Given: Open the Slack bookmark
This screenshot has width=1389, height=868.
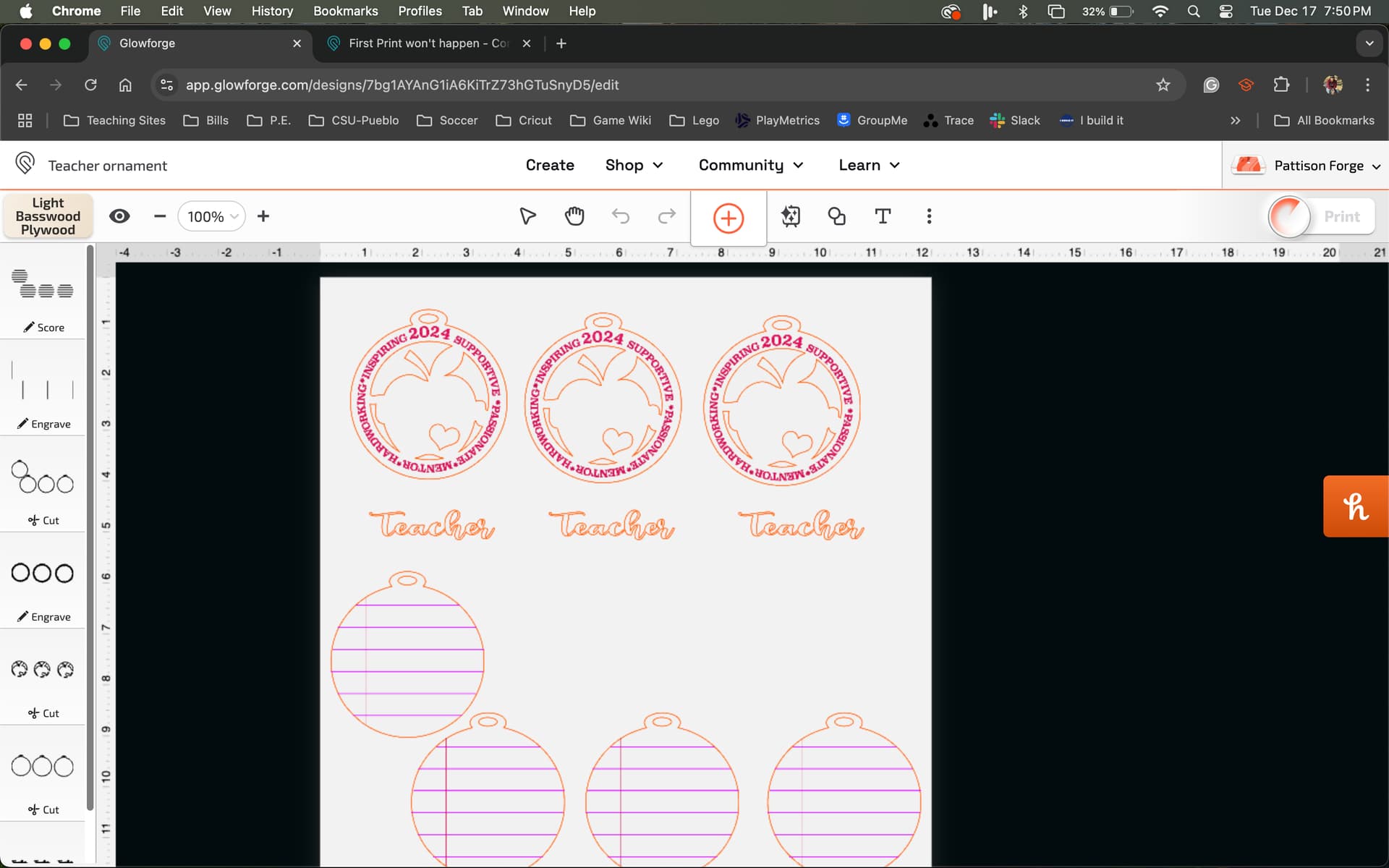Looking at the screenshot, I should coord(1015,120).
